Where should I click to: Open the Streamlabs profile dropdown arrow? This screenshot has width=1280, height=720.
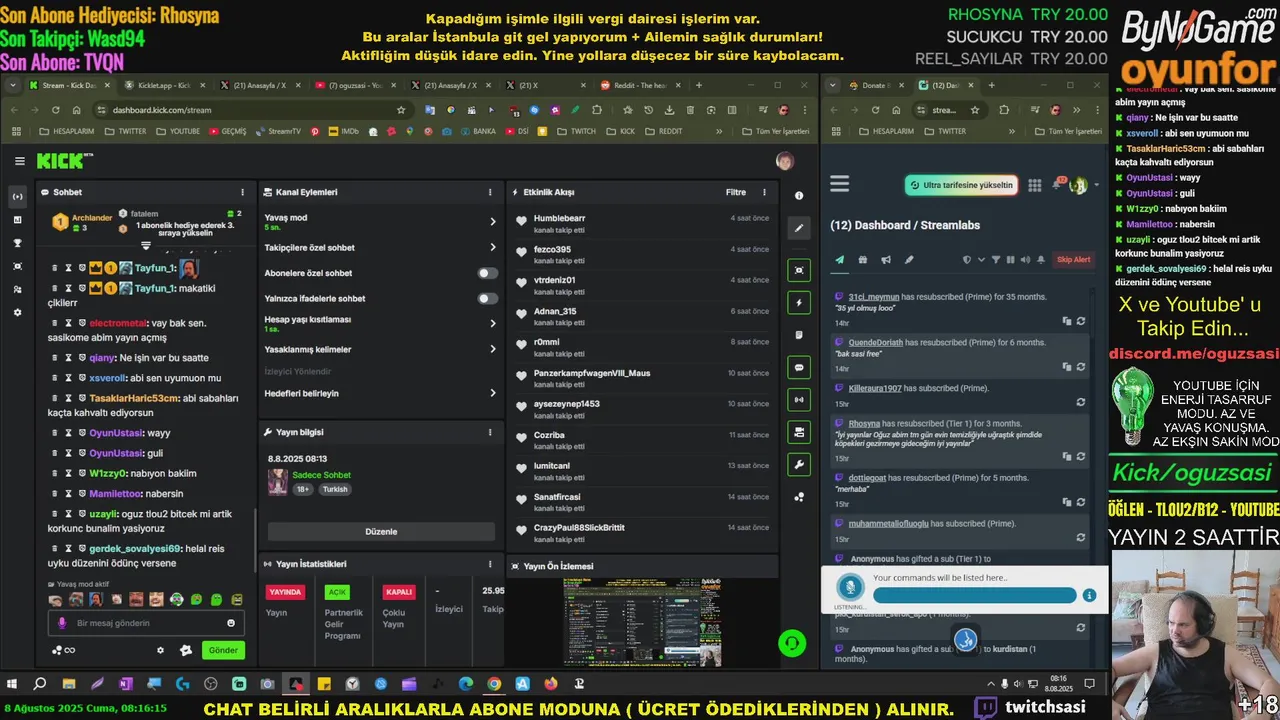pos(1096,185)
